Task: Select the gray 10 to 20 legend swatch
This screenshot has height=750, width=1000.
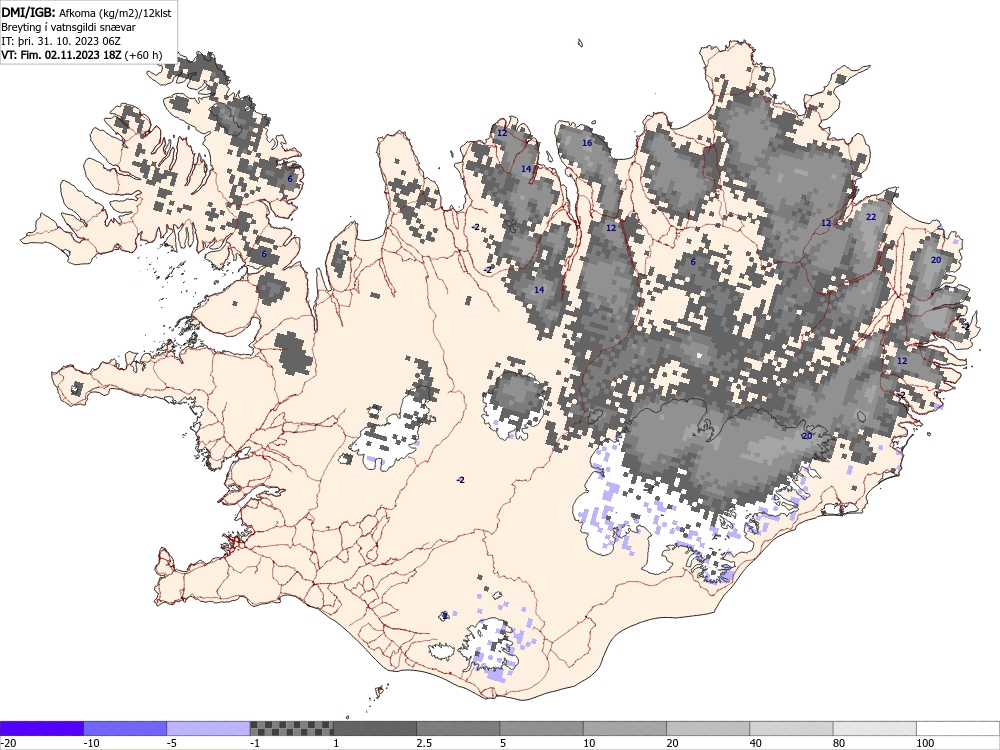Action: click(x=625, y=728)
